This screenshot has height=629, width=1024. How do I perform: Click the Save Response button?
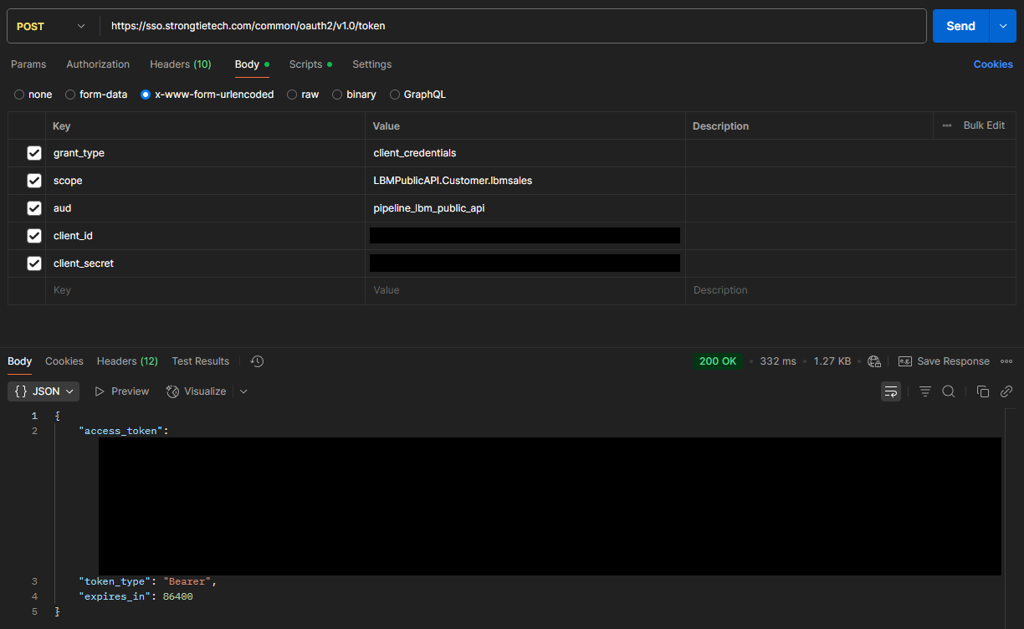point(943,361)
